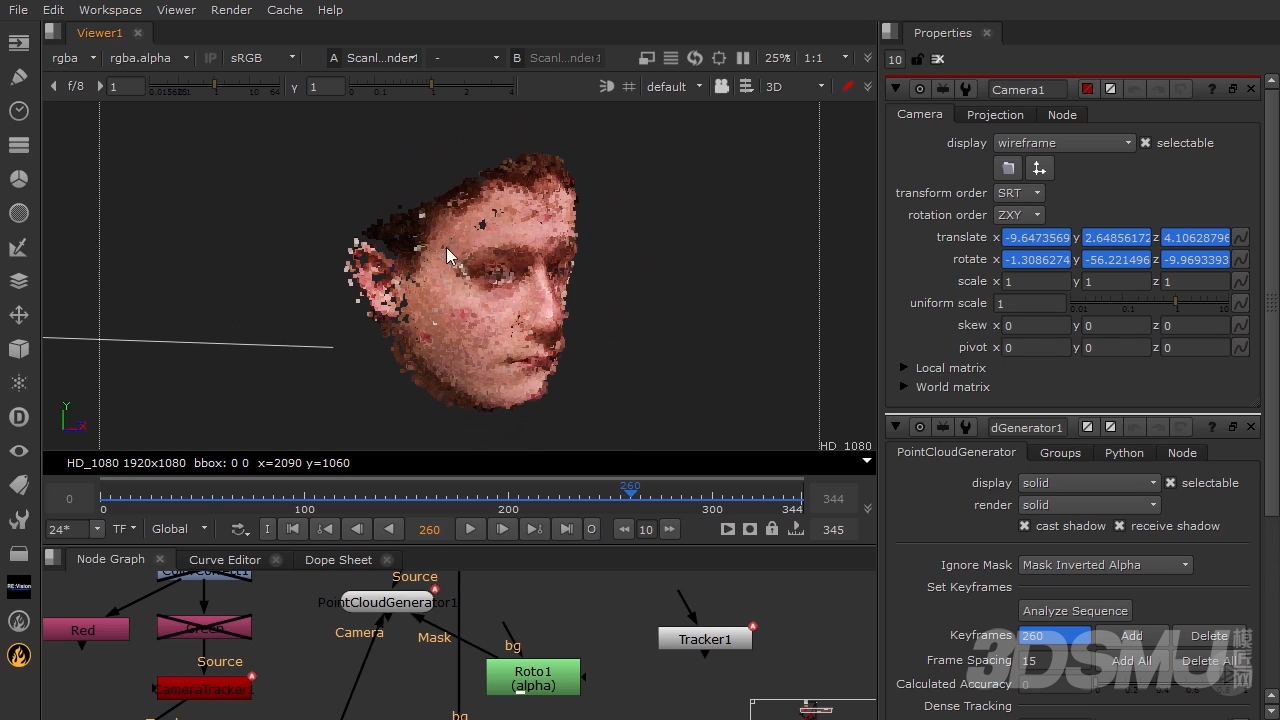This screenshot has height=720, width=1280.
Task: Click the viewer gain slider
Action: (x=215, y=87)
